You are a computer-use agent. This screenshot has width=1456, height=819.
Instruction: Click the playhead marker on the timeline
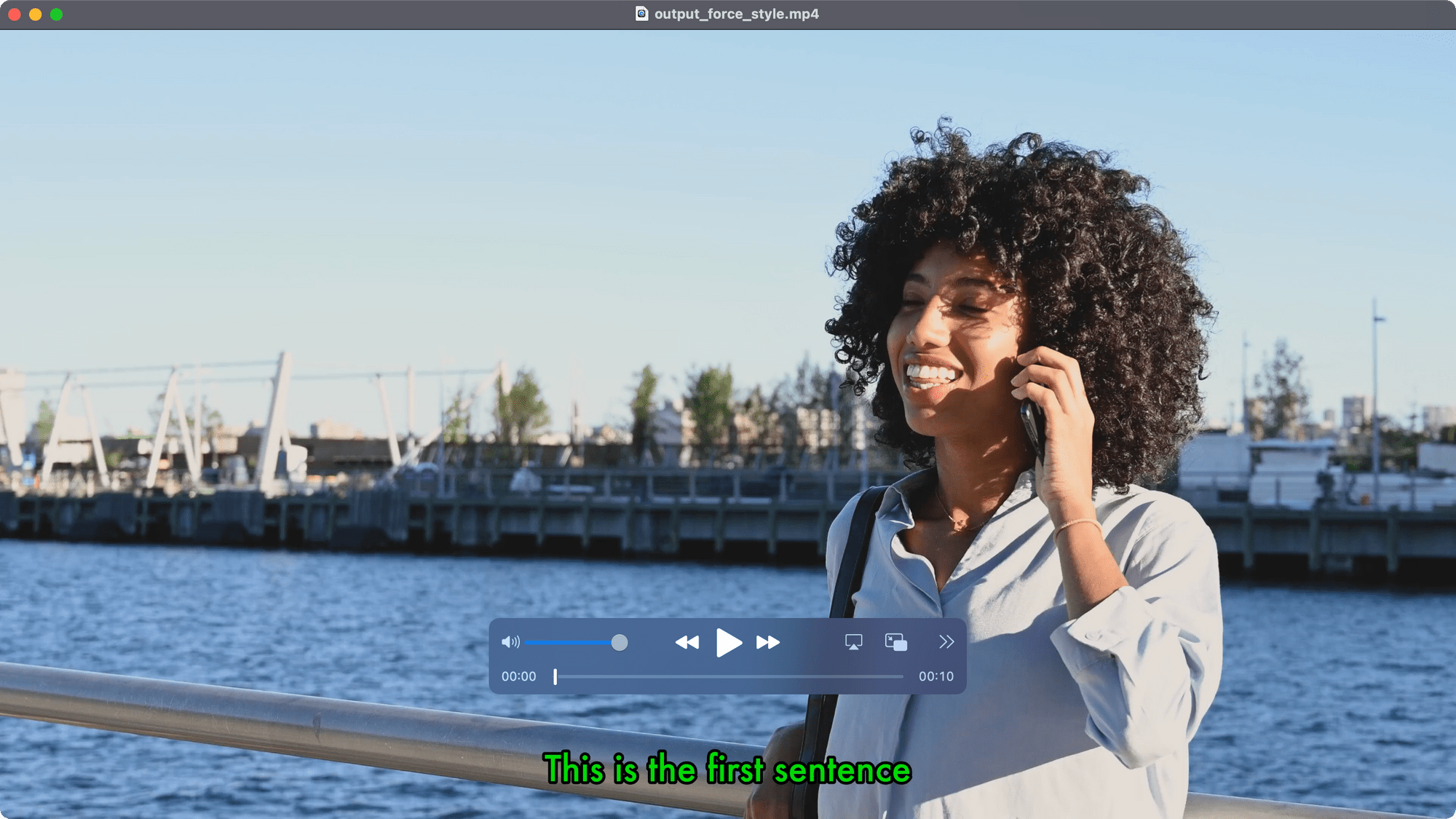coord(555,676)
